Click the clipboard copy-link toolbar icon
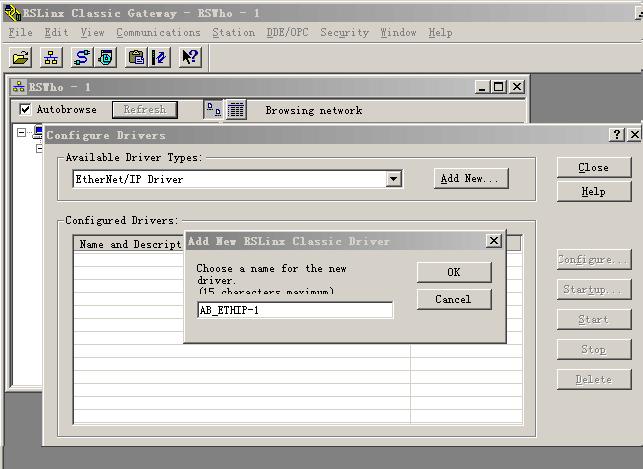The width and height of the screenshot is (643, 469). 136,57
